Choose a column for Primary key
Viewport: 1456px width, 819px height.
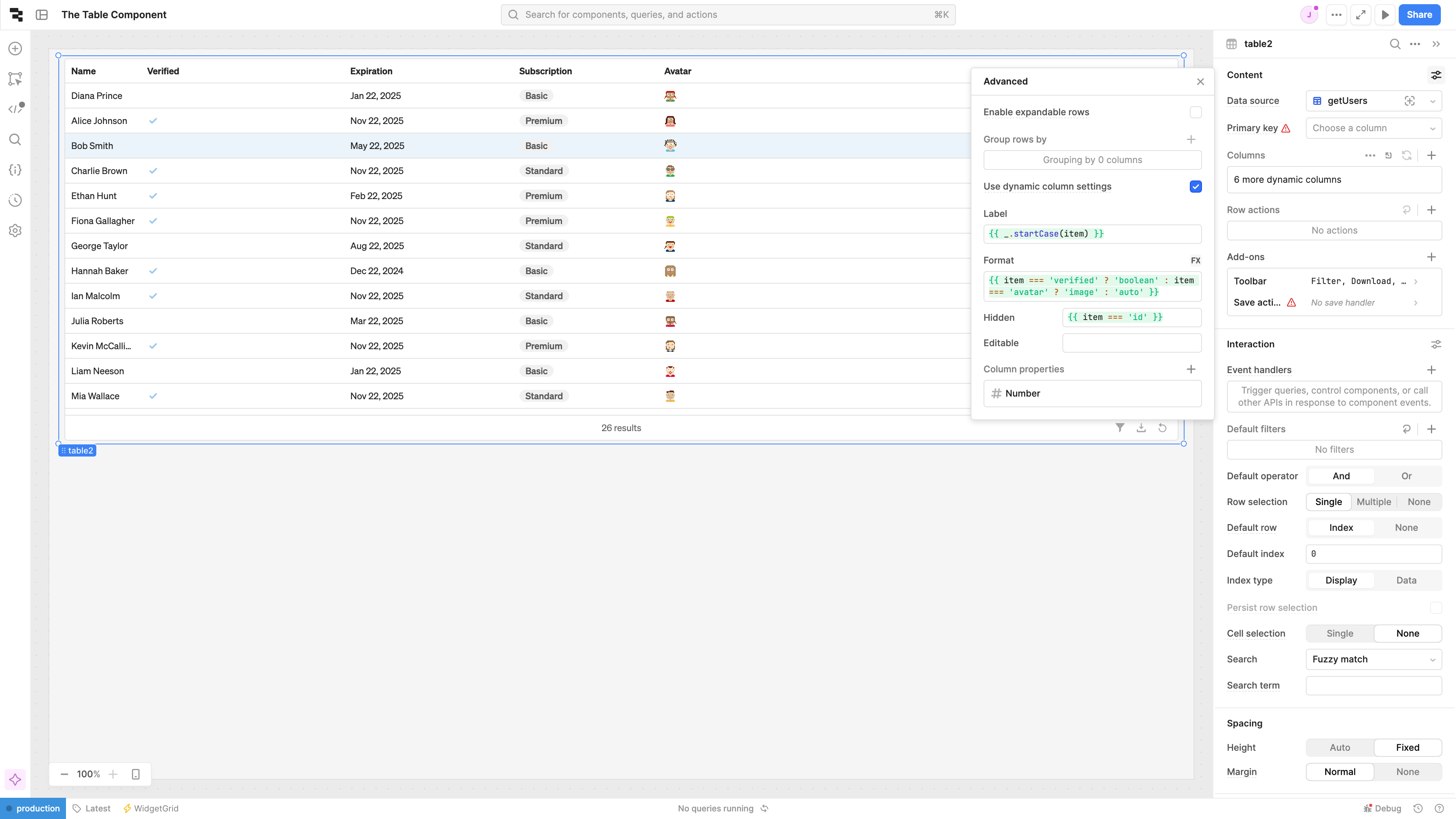(1374, 128)
